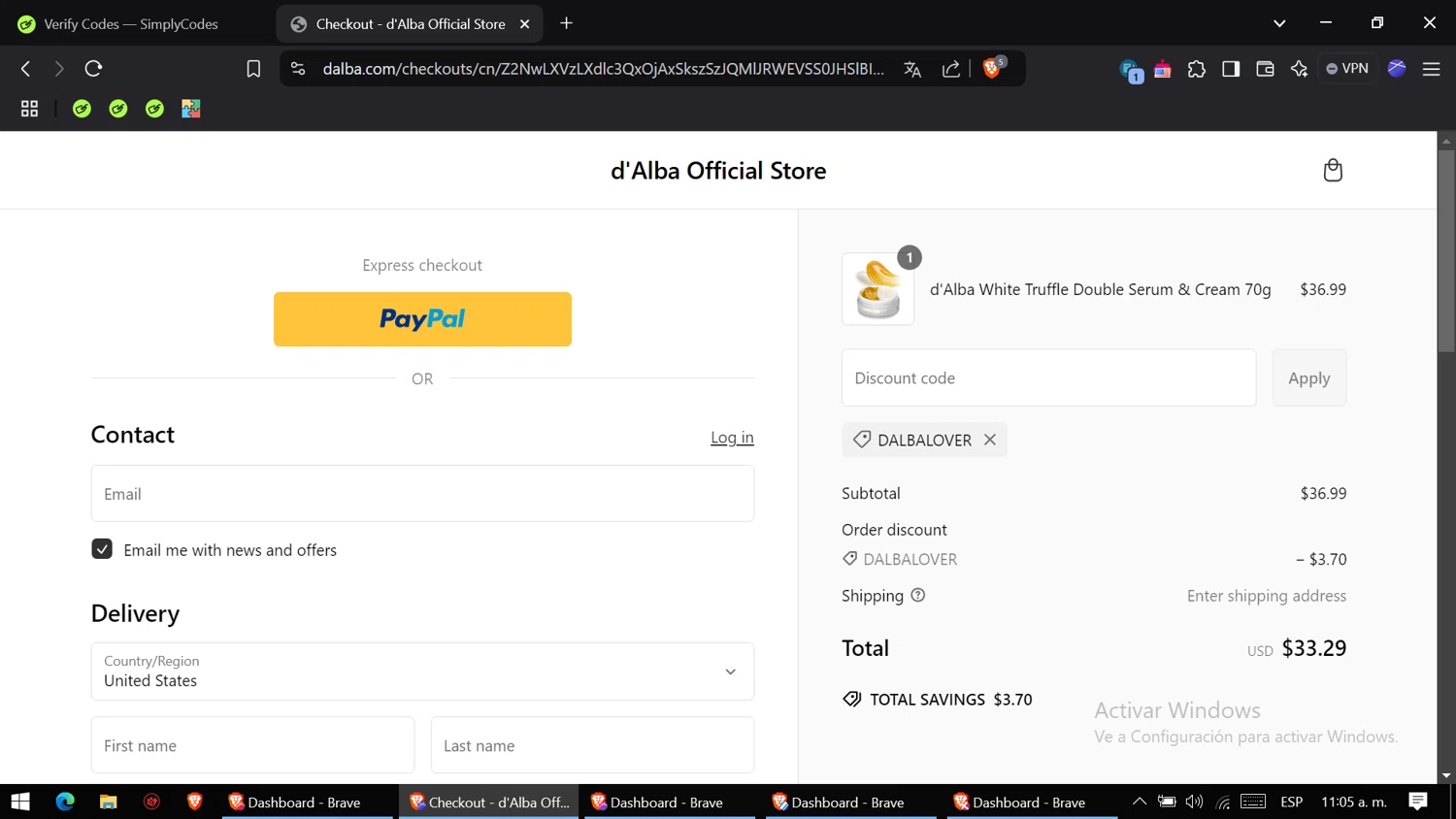Viewport: 1456px width, 819px height.
Task: Open the Windows Start menu
Action: click(20, 802)
